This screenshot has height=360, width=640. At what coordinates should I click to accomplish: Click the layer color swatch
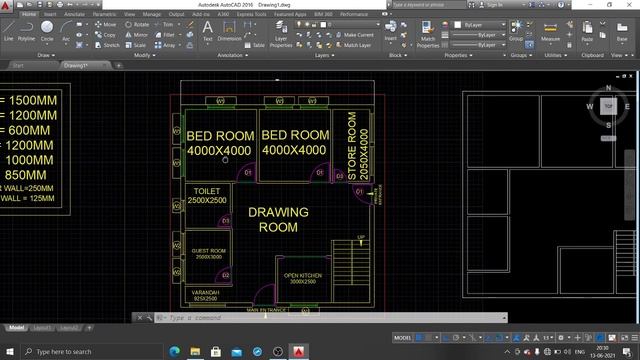point(323,24)
